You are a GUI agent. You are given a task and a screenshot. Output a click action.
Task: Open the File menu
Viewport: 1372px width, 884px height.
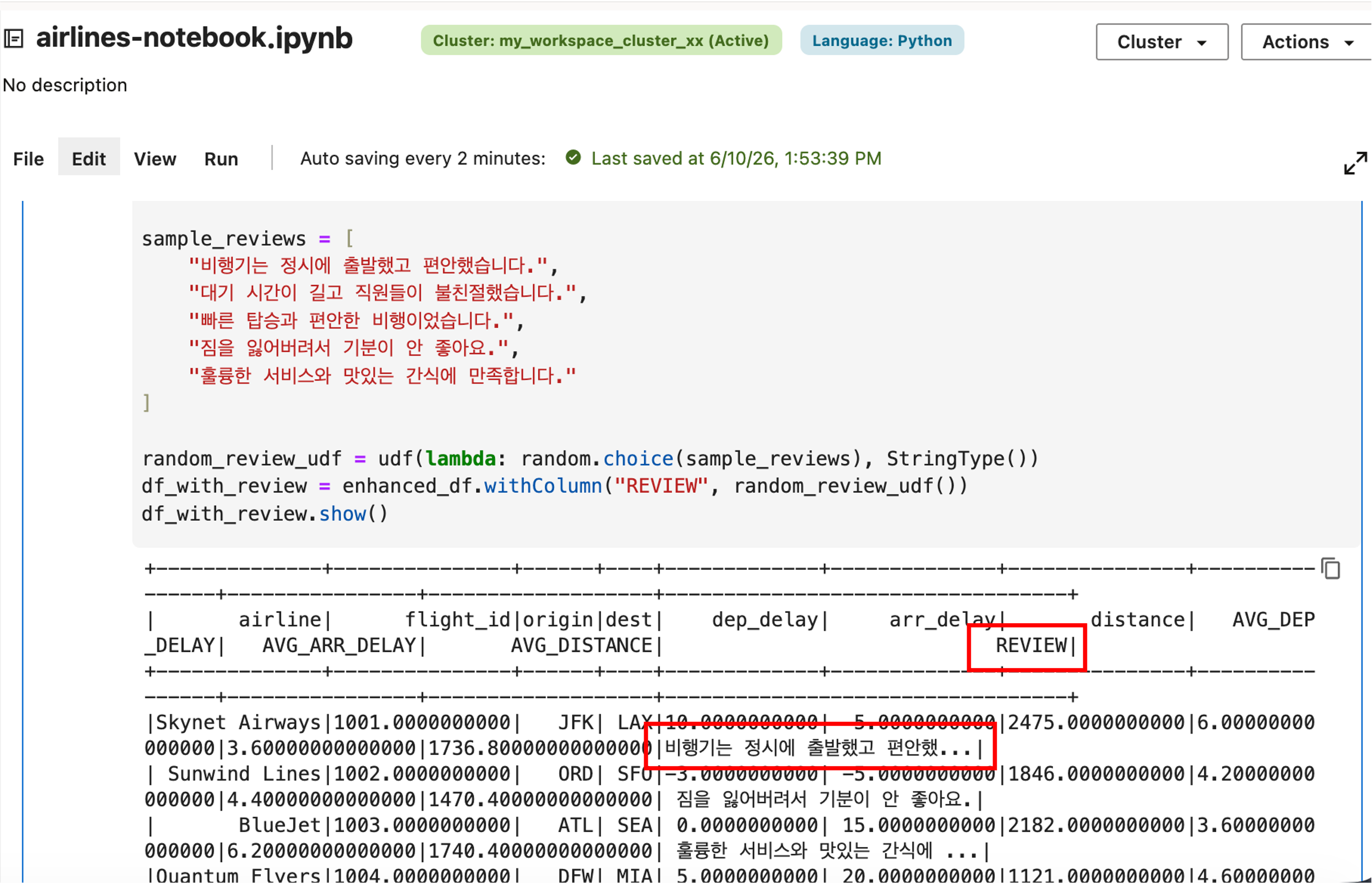pos(29,158)
